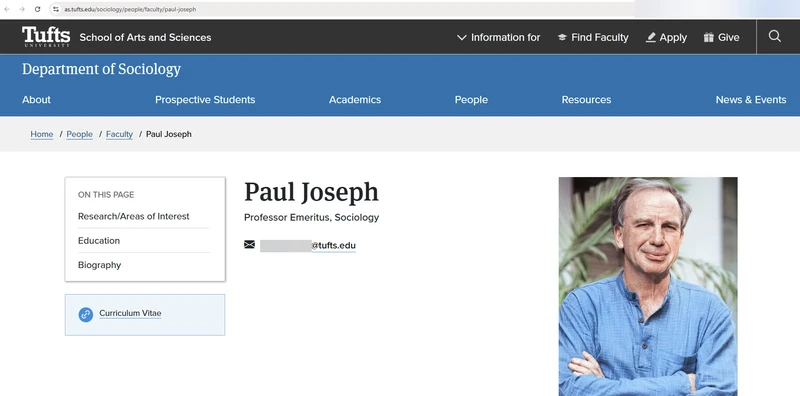Screen dimensions: 800x396
Task: Expand the Information for dropdown
Action: pos(498,37)
